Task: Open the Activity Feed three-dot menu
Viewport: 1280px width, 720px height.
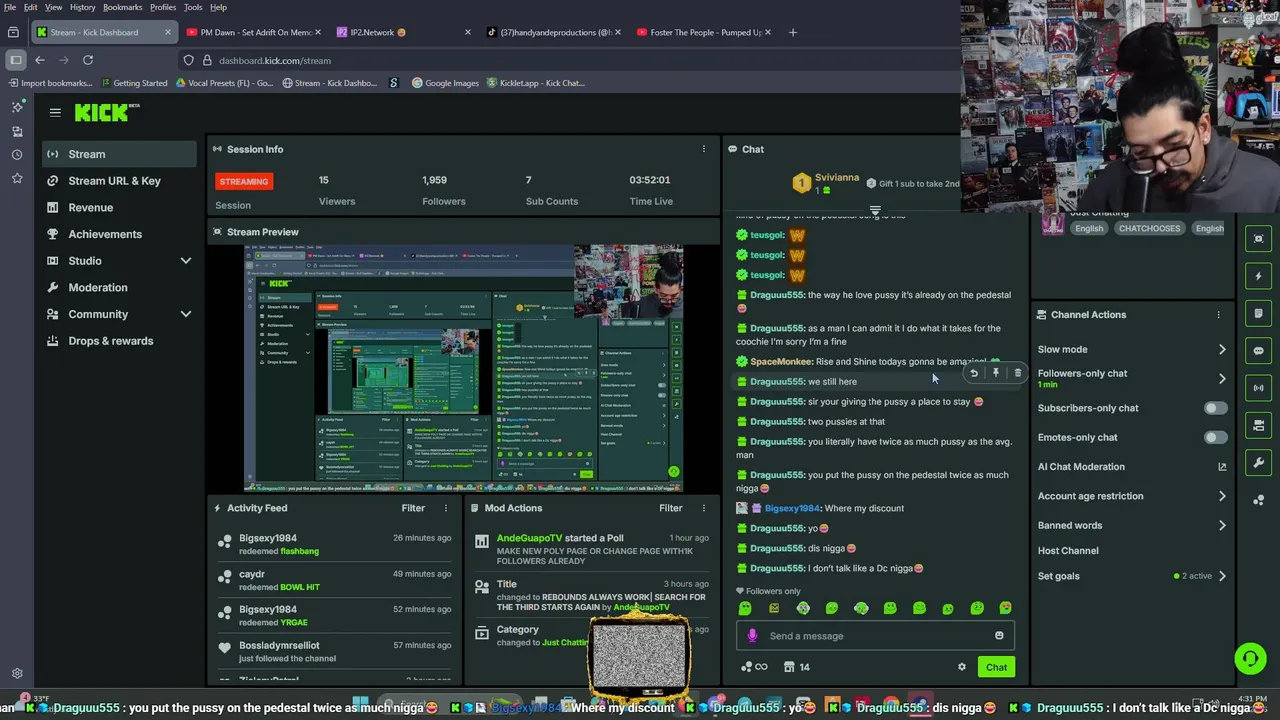Action: (446, 508)
